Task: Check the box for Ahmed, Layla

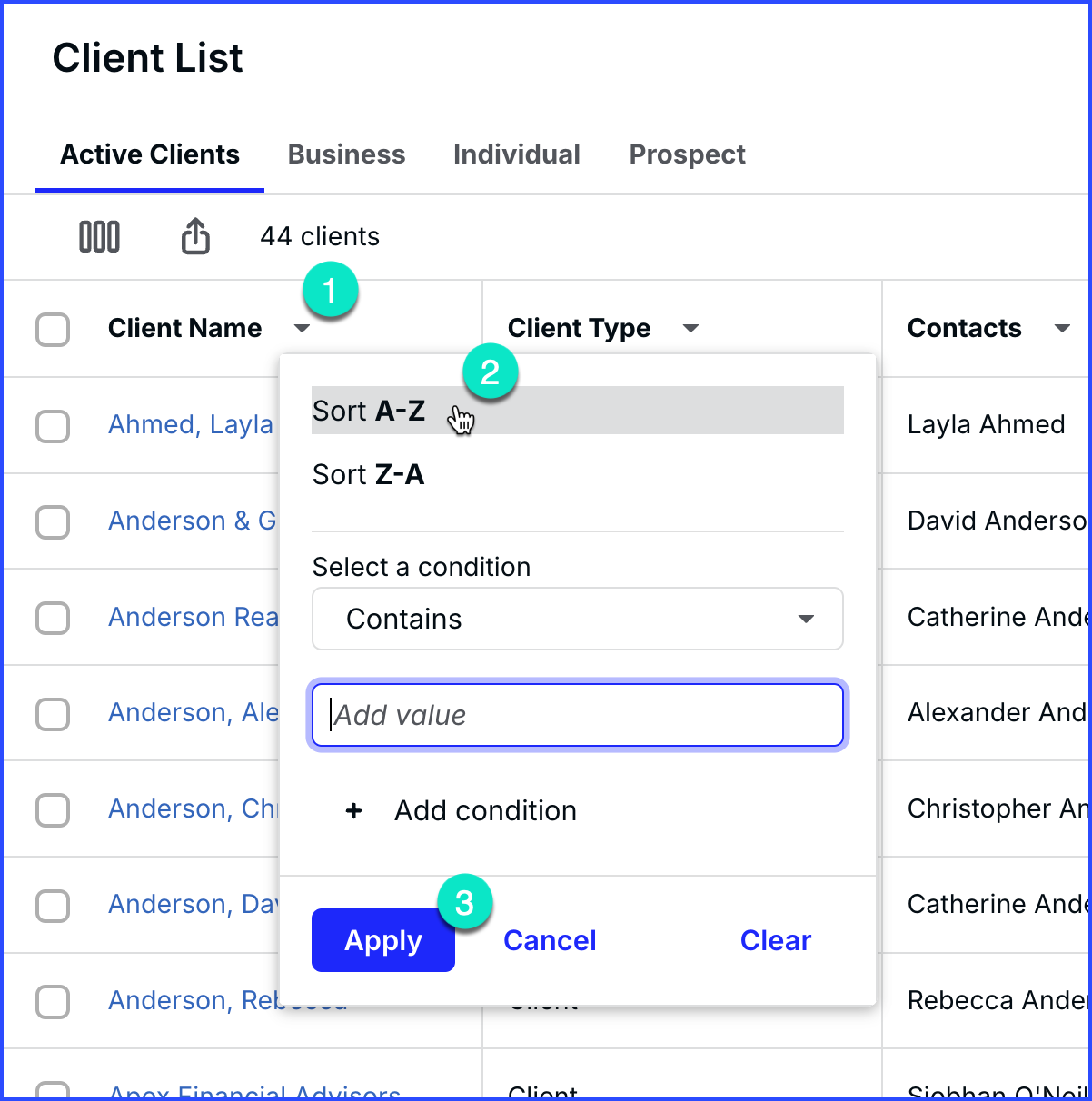Action: [x=53, y=425]
